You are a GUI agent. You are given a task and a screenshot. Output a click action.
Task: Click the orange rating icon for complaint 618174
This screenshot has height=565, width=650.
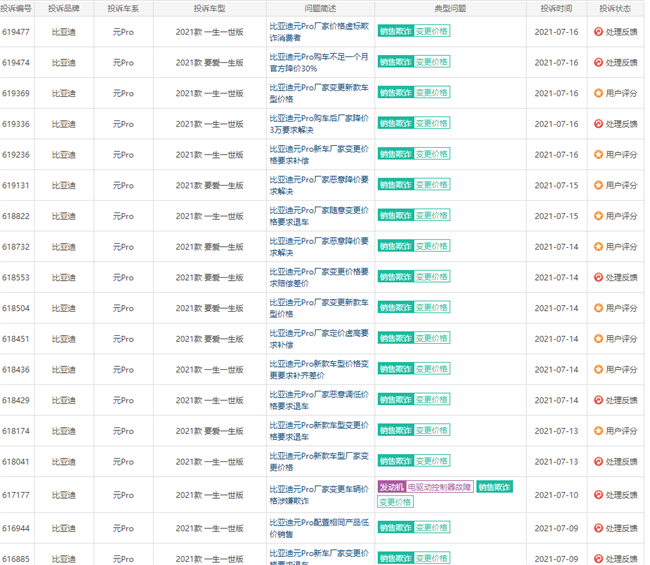(598, 430)
